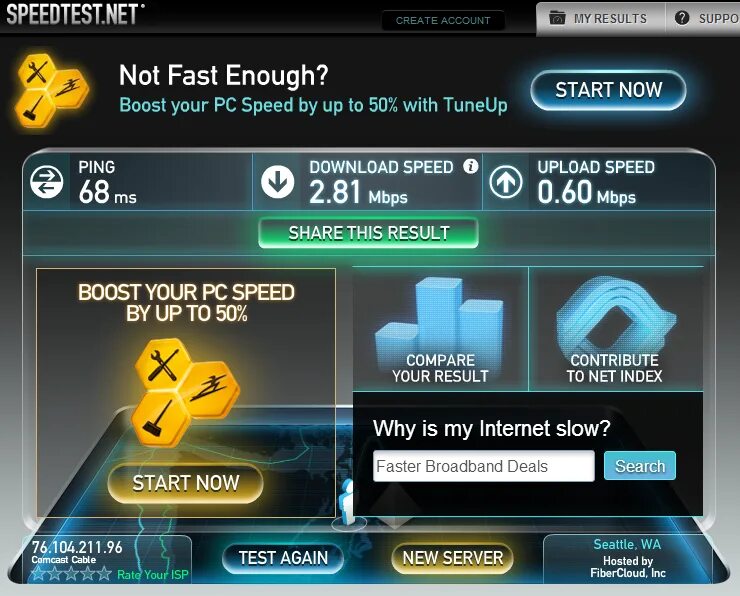Choose New Server button
Screen dimensions: 740x596
453,558
